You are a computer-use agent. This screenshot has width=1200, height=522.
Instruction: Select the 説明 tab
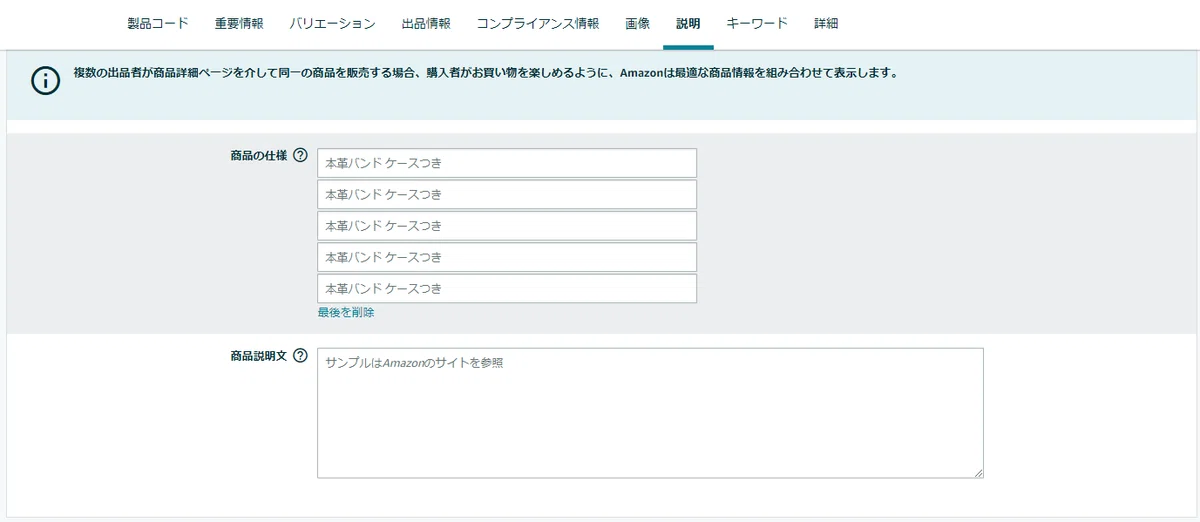click(688, 23)
